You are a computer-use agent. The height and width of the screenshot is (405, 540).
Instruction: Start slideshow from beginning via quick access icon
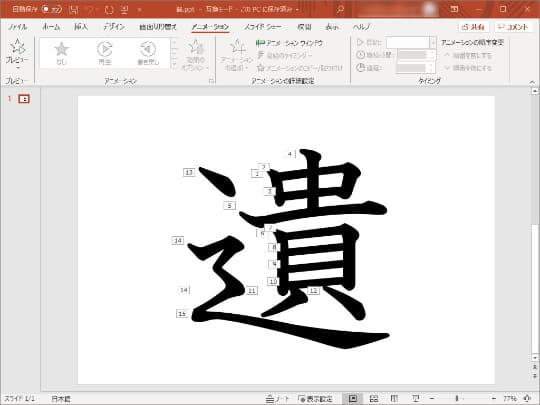(x=124, y=10)
